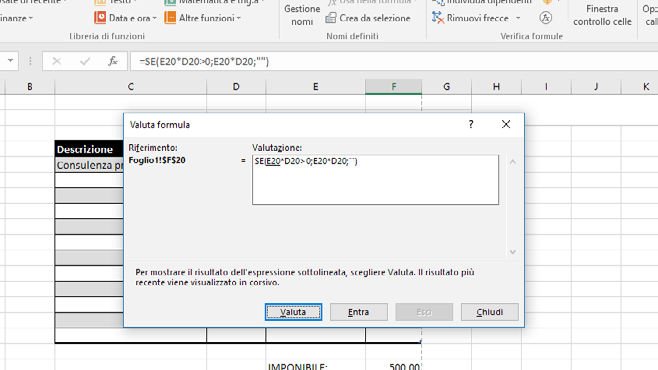This screenshot has height=370, width=658.
Task: Open help via the question mark in dialog
Action: point(471,124)
